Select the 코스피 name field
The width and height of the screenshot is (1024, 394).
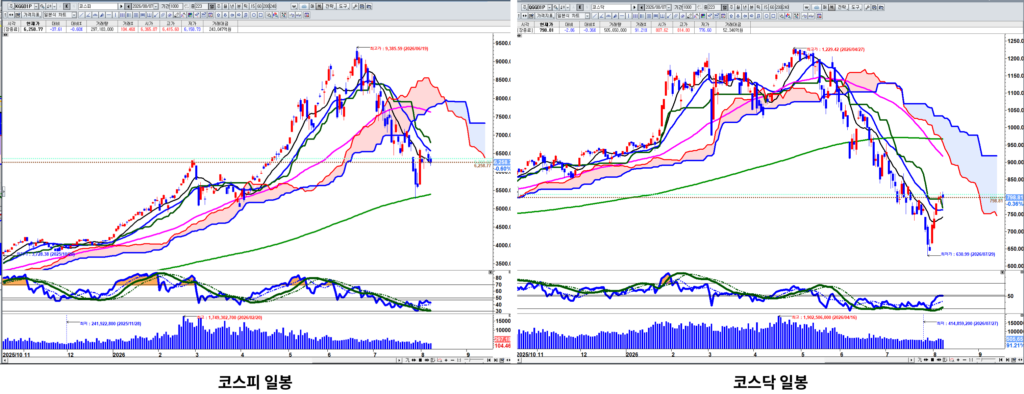(97, 6)
